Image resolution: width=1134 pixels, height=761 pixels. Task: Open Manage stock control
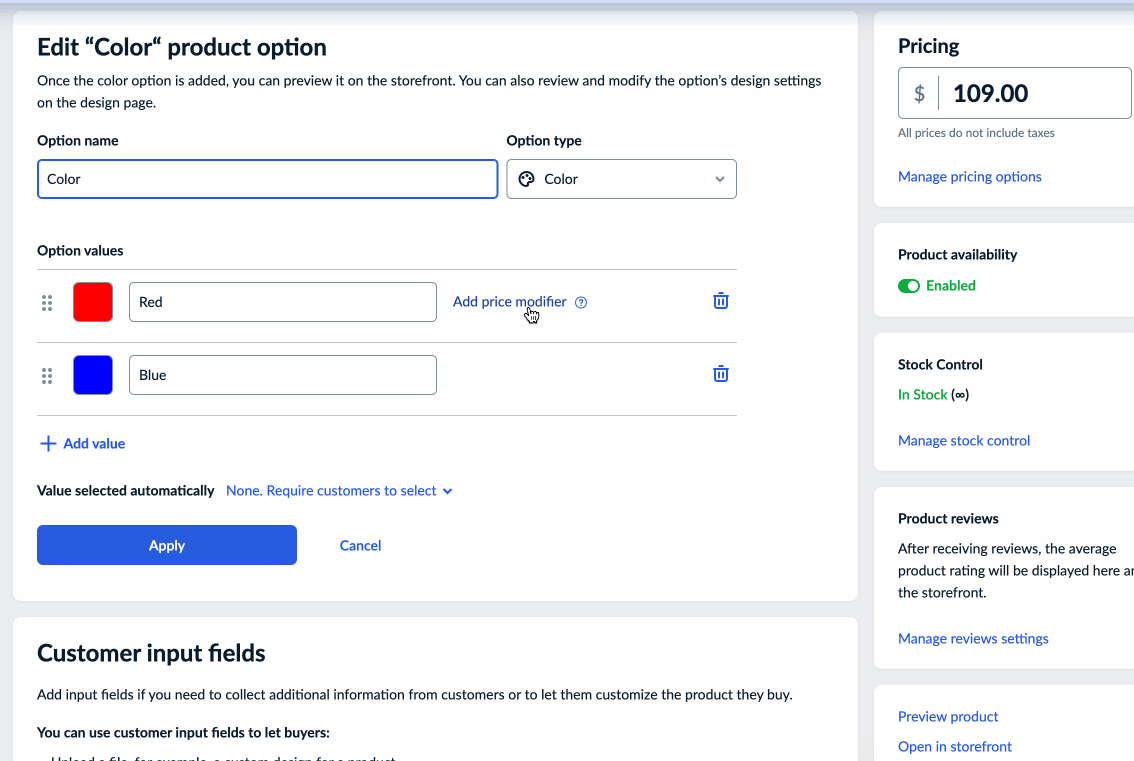[x=963, y=441]
